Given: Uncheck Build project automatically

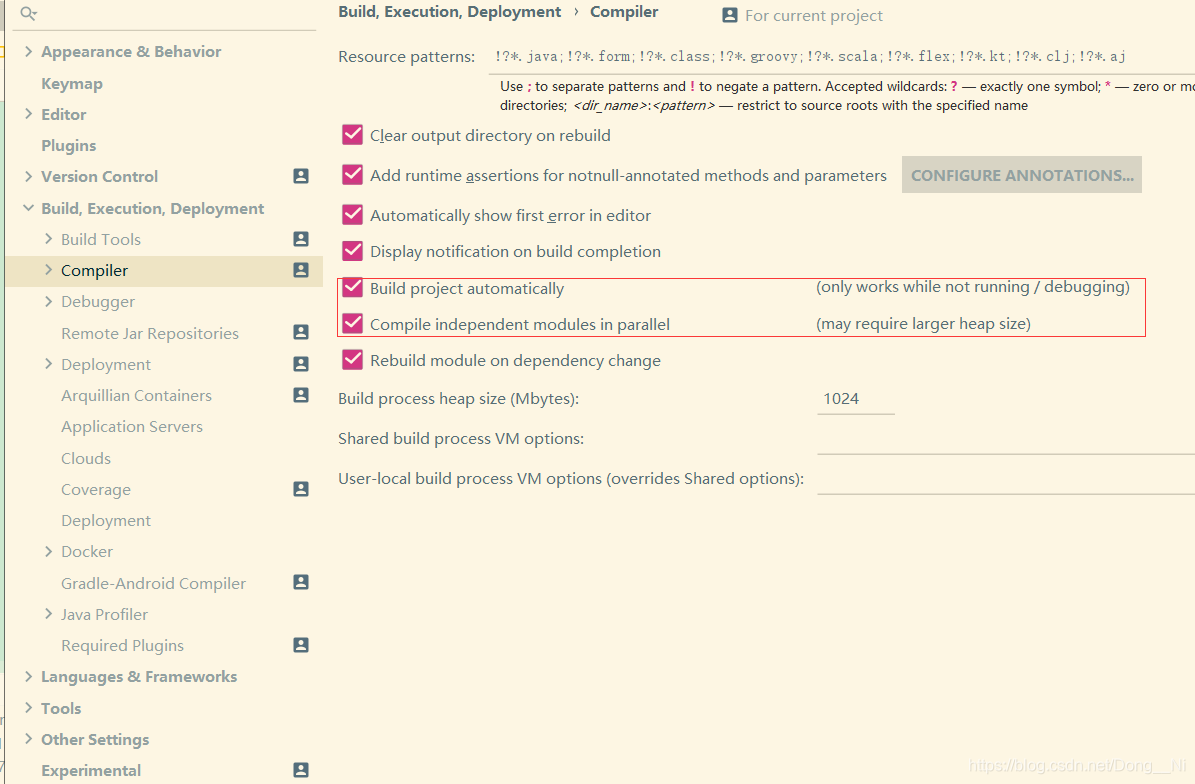Looking at the screenshot, I should pos(352,287).
